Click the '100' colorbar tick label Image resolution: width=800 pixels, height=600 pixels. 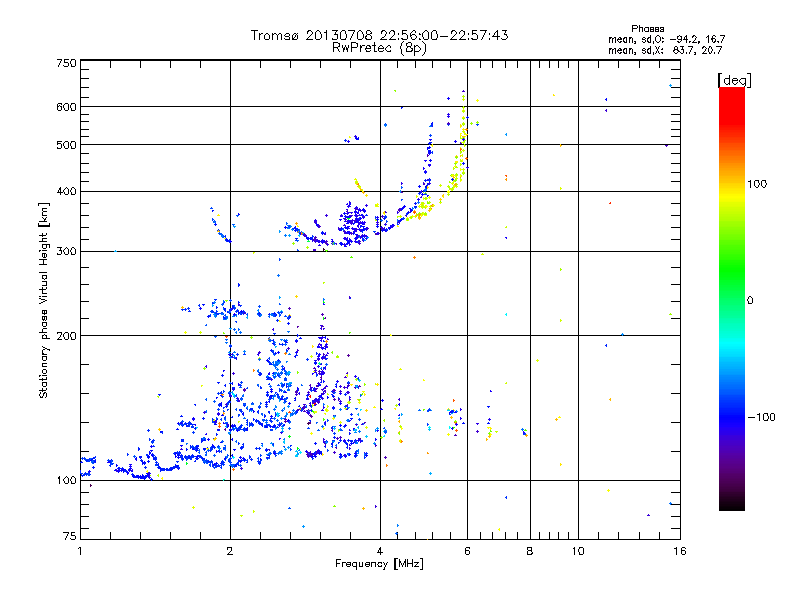(757, 184)
